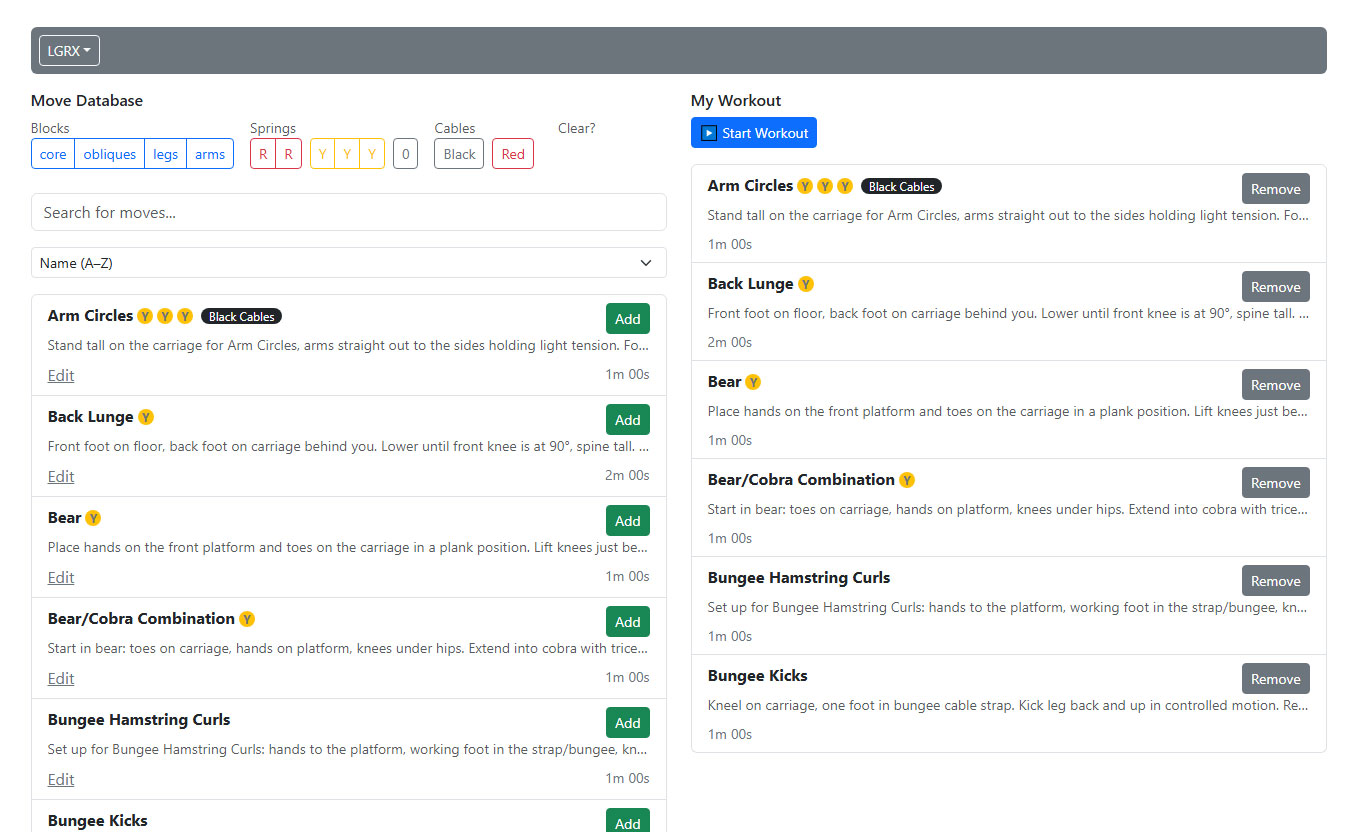Edit the Arm Circles move
The height and width of the screenshot is (832, 1356).
[x=61, y=376]
